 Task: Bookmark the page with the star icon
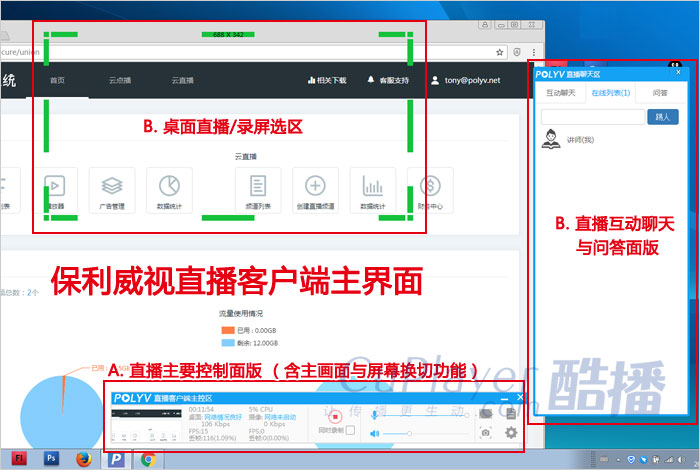click(500, 52)
